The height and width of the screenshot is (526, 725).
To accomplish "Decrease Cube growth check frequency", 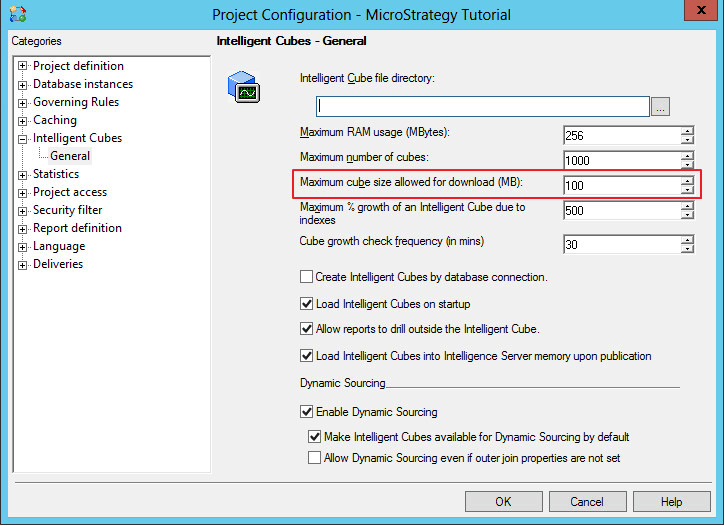I will [x=688, y=249].
